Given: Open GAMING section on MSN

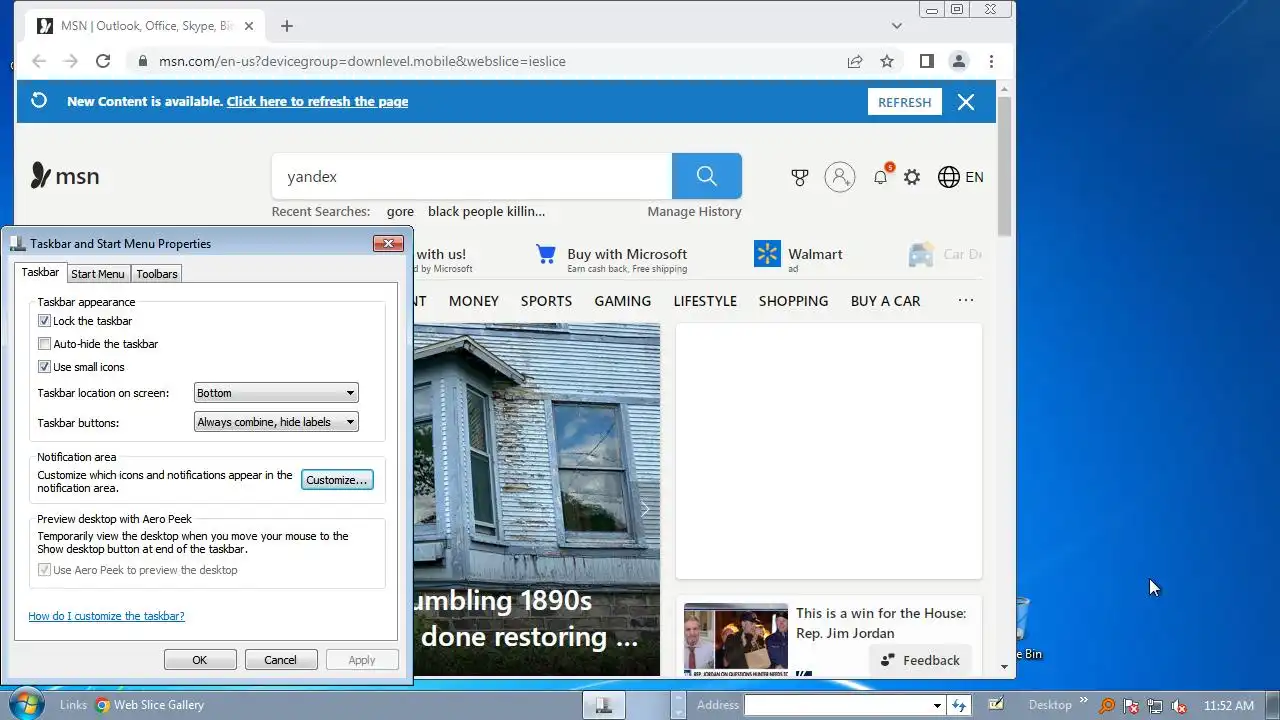Looking at the screenshot, I should click(622, 301).
